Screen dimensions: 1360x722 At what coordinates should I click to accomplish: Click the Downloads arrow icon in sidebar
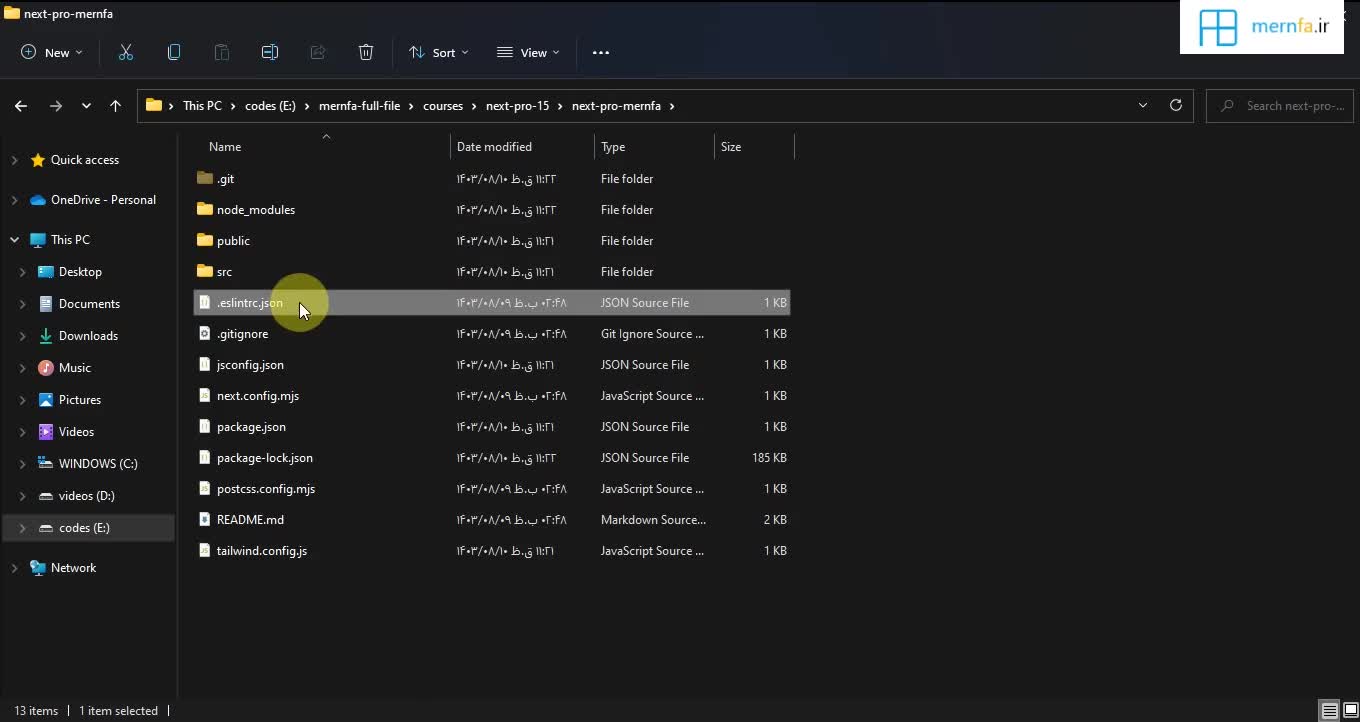pos(45,336)
